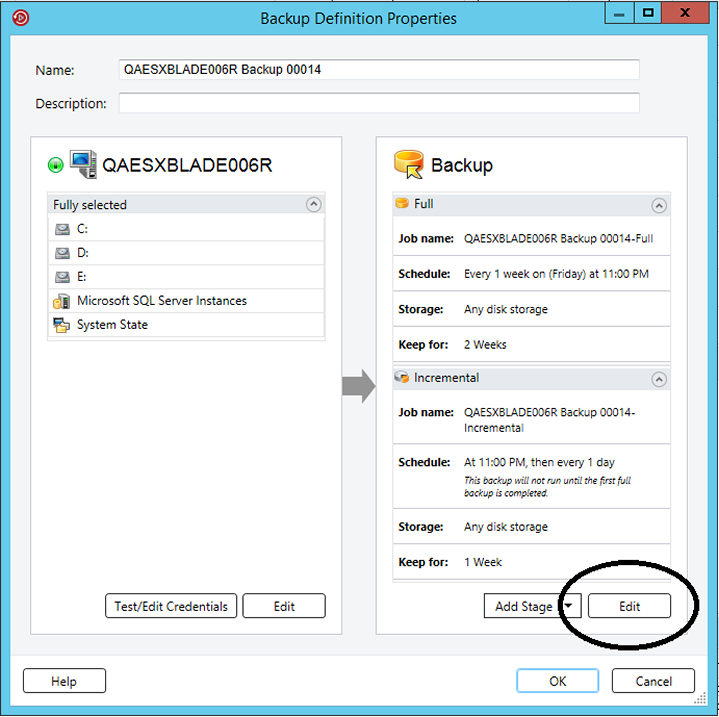Click the resize grip at dialog corner
The width and height of the screenshot is (719, 717).
700,699
